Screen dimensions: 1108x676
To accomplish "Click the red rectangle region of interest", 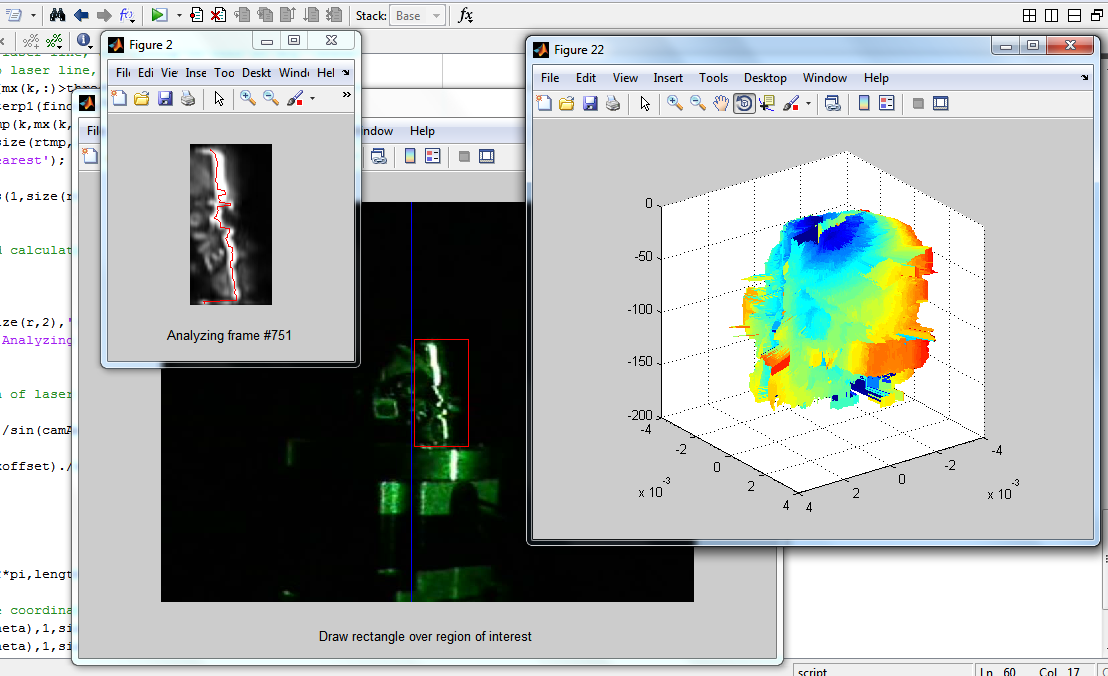I will [441, 393].
